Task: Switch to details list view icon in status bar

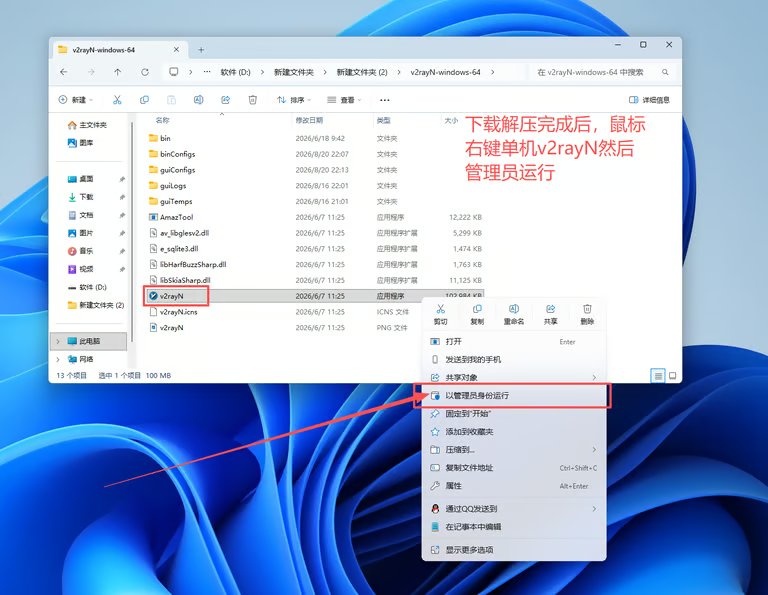Action: [x=658, y=376]
